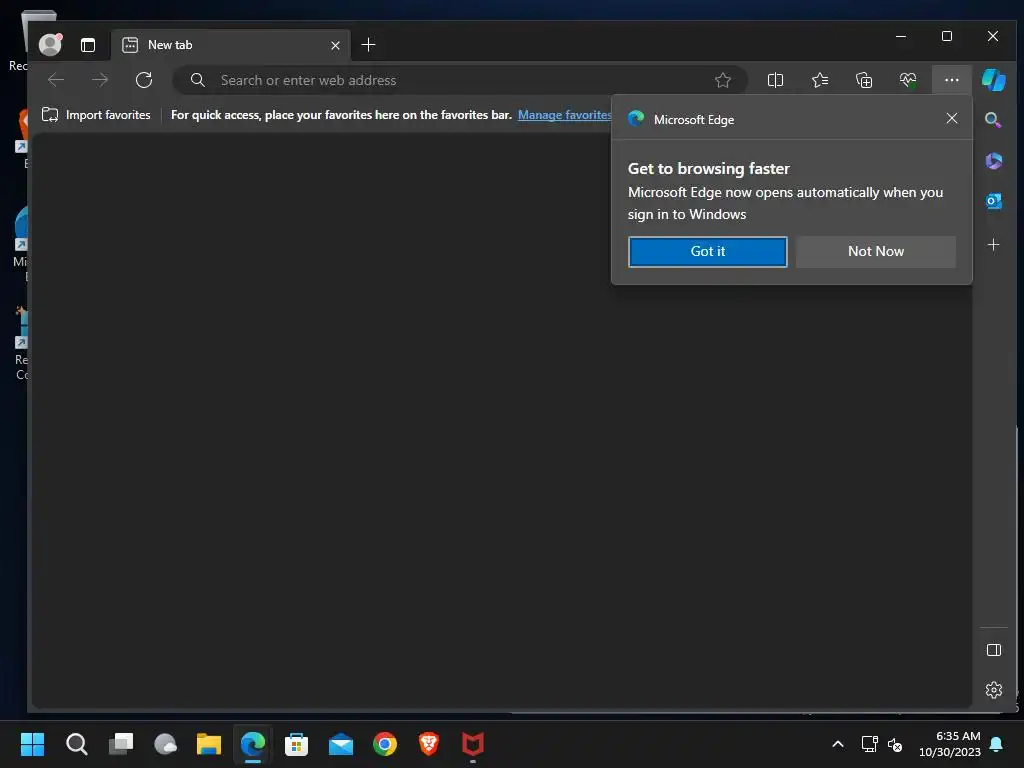Open File Explorer from taskbar

(209, 744)
